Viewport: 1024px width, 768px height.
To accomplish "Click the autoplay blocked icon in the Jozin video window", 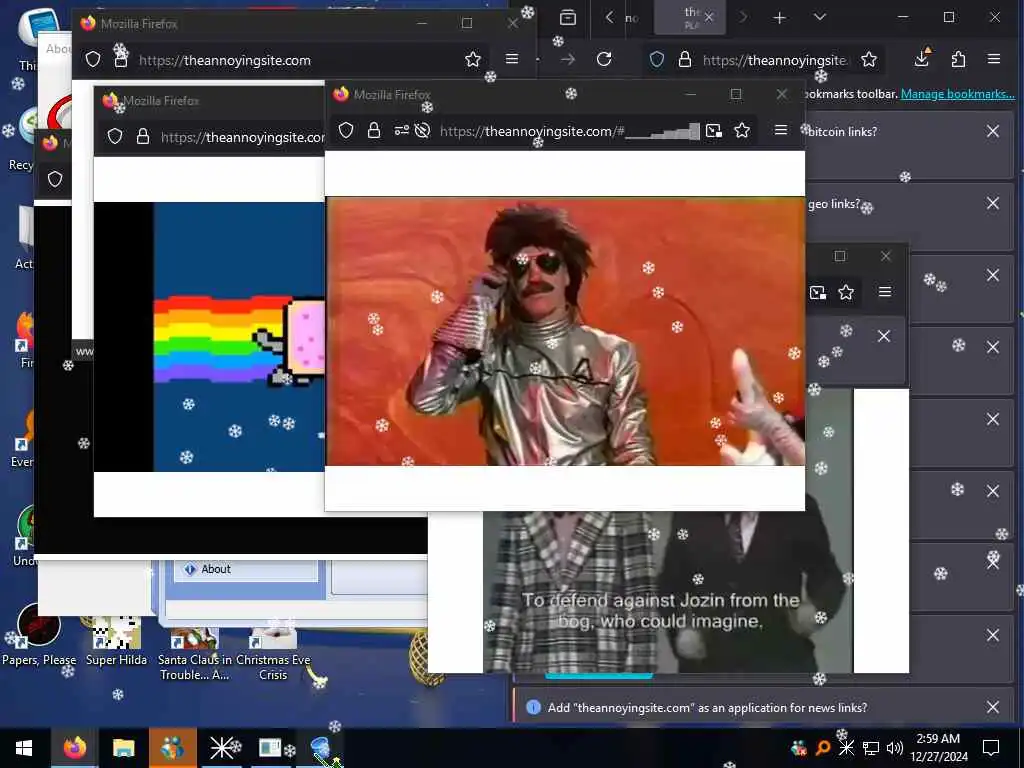I will click(423, 131).
